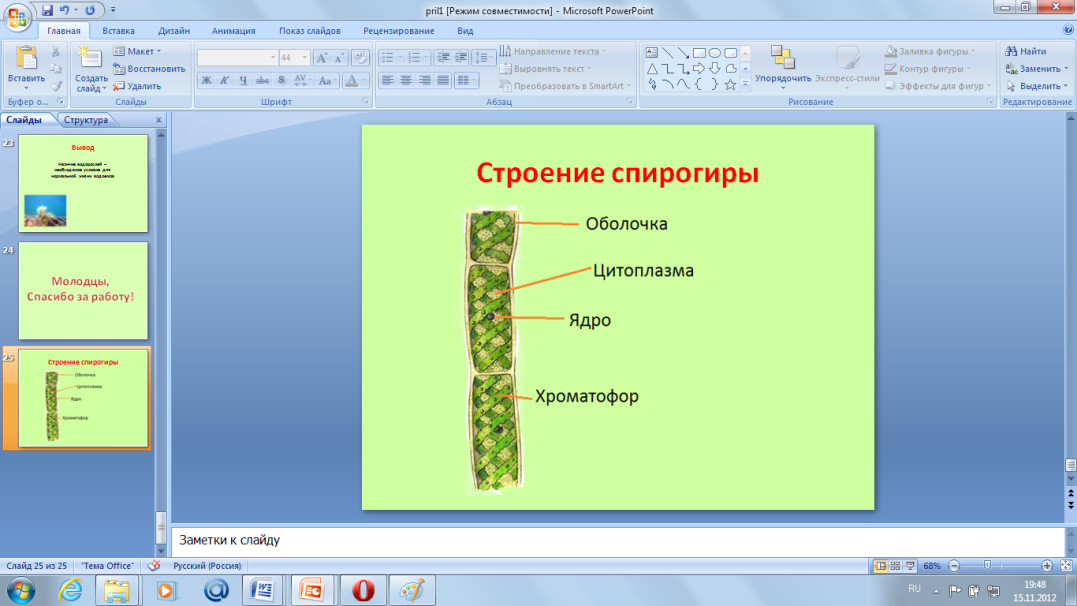The height and width of the screenshot is (606, 1077).
Task: Open the Animation (Анимация) ribbon tab
Action: coord(233,31)
